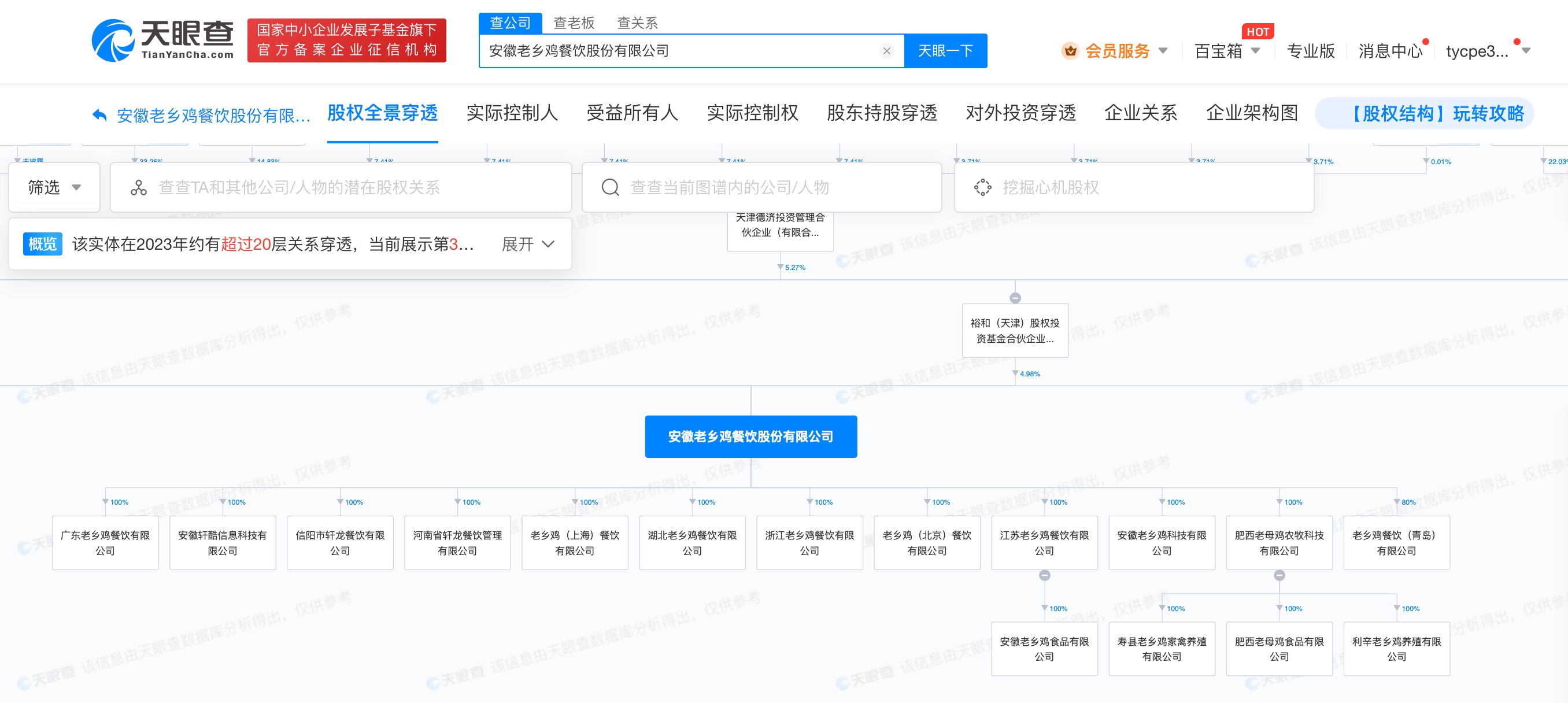
Task: Collapse the minus icon under 肥西老母鸡农牧科技有限公司
Action: (1279, 575)
